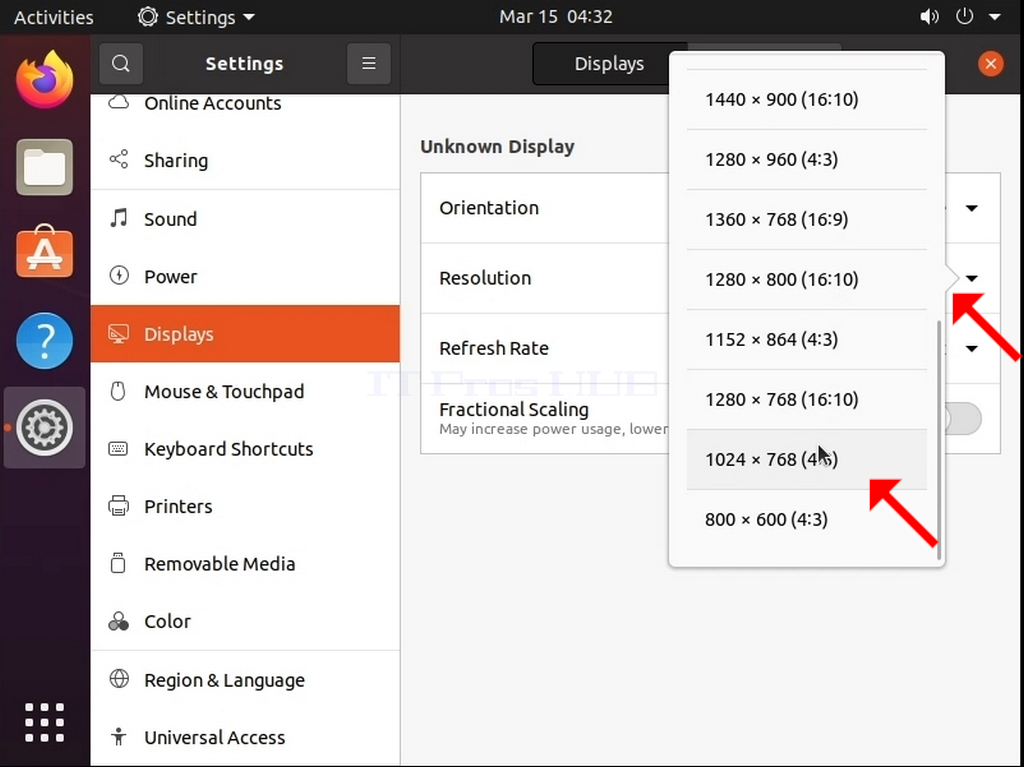This screenshot has width=1024, height=767.
Task: Click the Settings gear in dock
Action: pyautogui.click(x=44, y=428)
